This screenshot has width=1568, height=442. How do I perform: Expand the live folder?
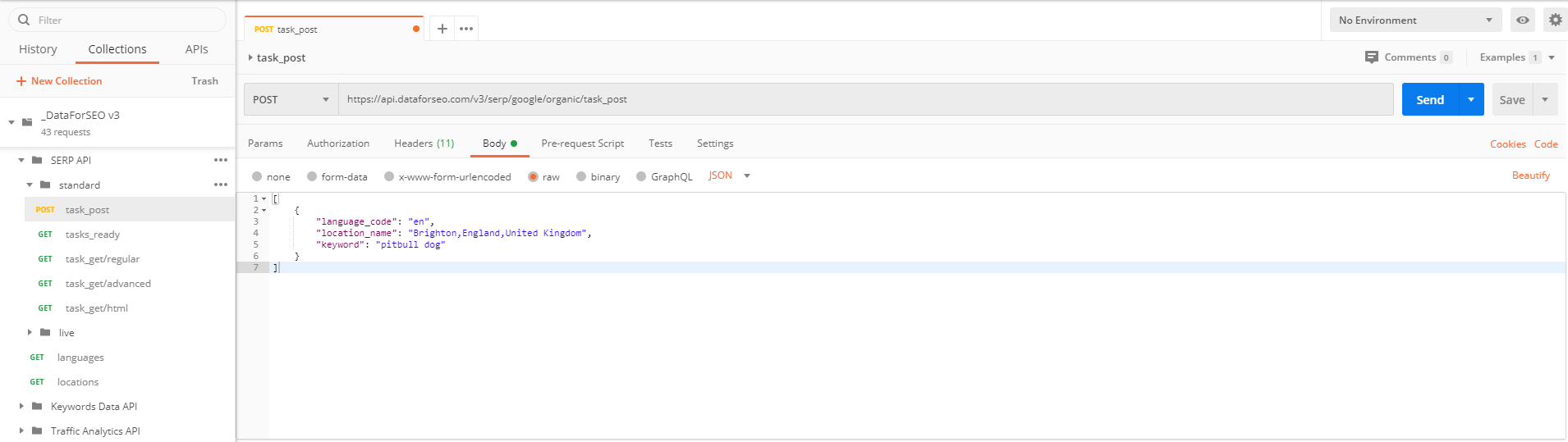[30, 332]
